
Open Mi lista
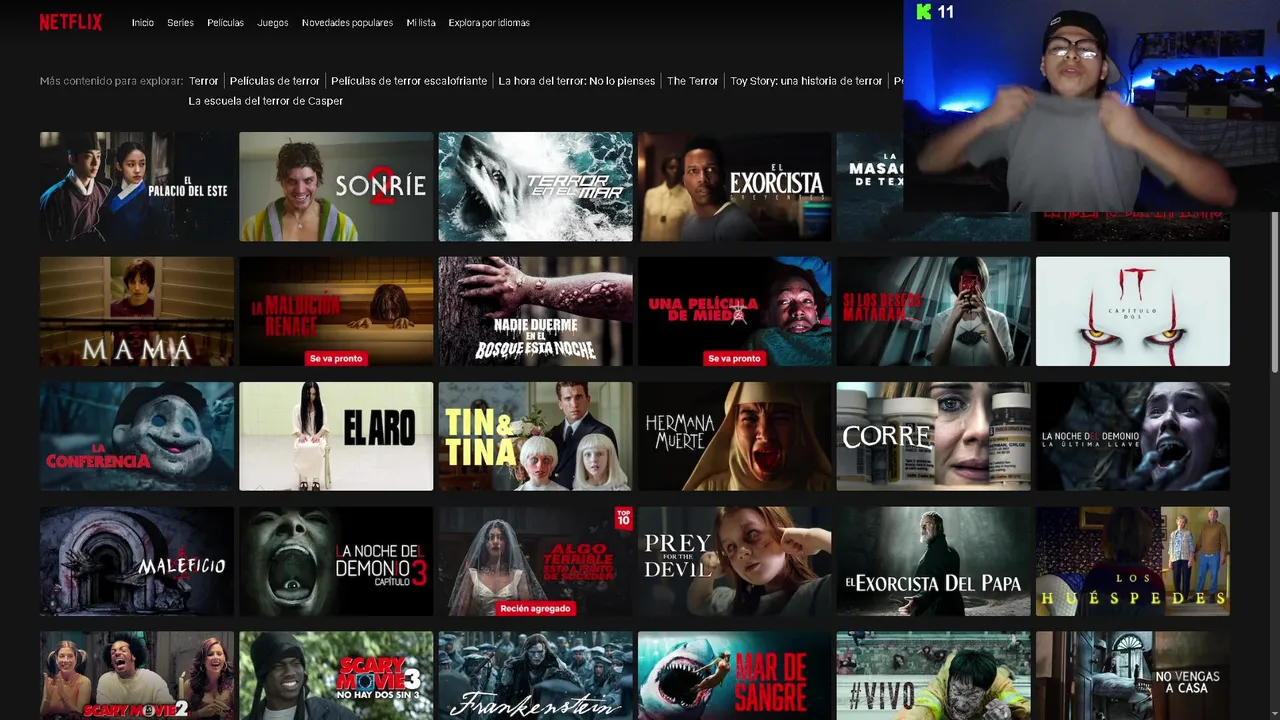(x=421, y=23)
